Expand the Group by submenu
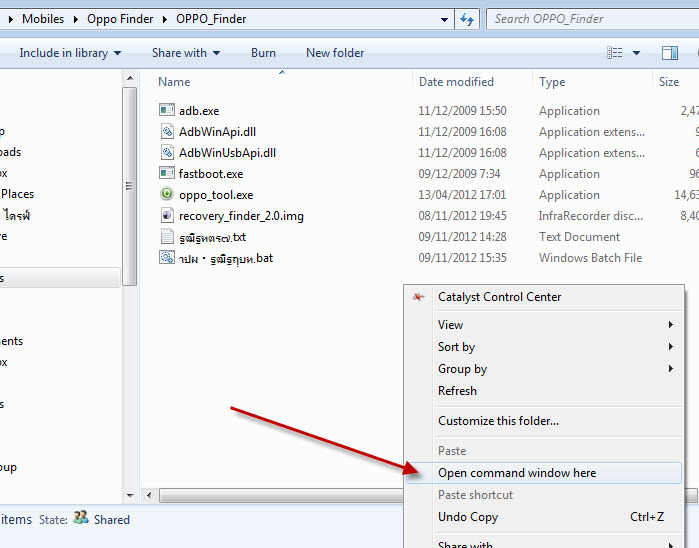The width and height of the screenshot is (699, 548). tap(670, 368)
